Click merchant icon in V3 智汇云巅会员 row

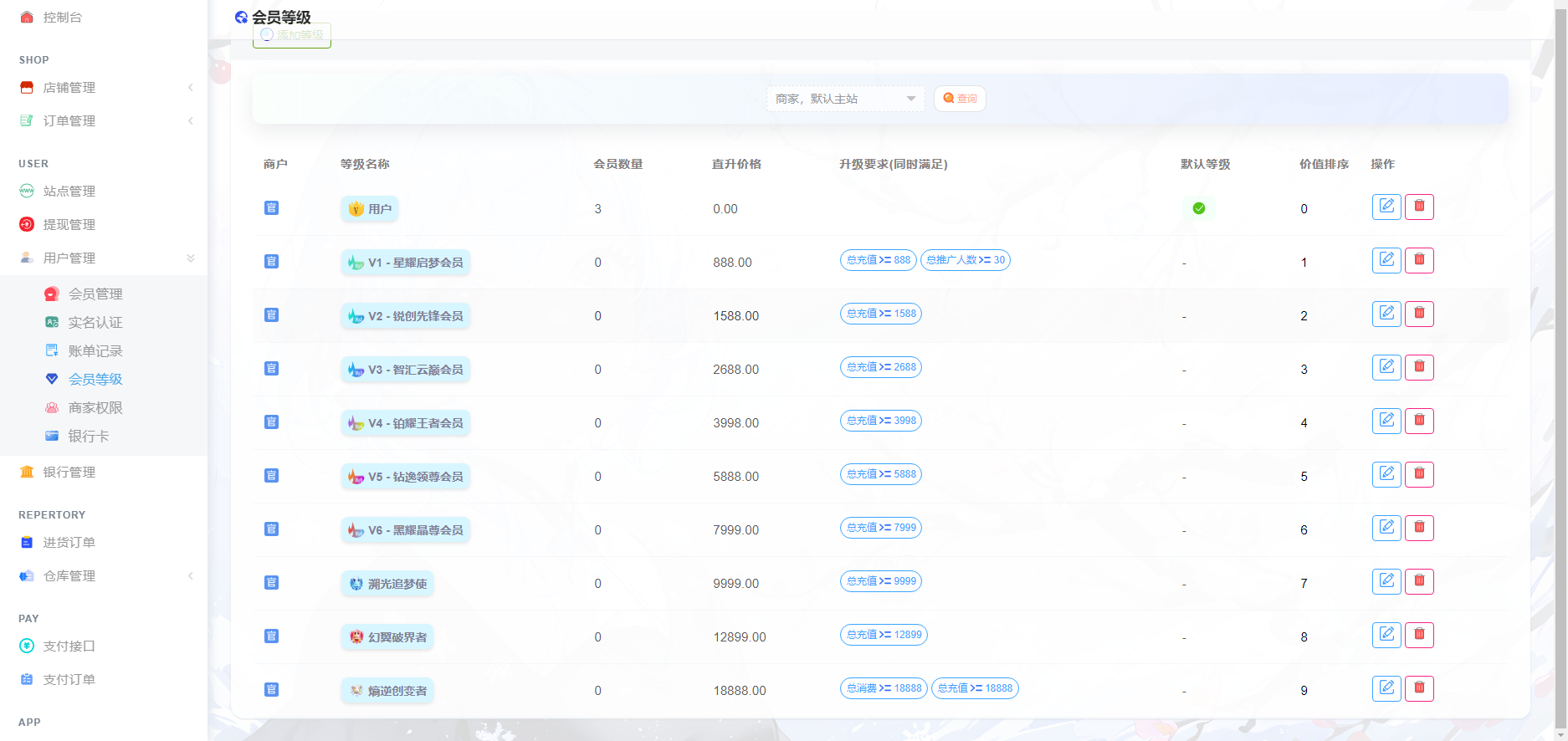pyautogui.click(x=271, y=369)
